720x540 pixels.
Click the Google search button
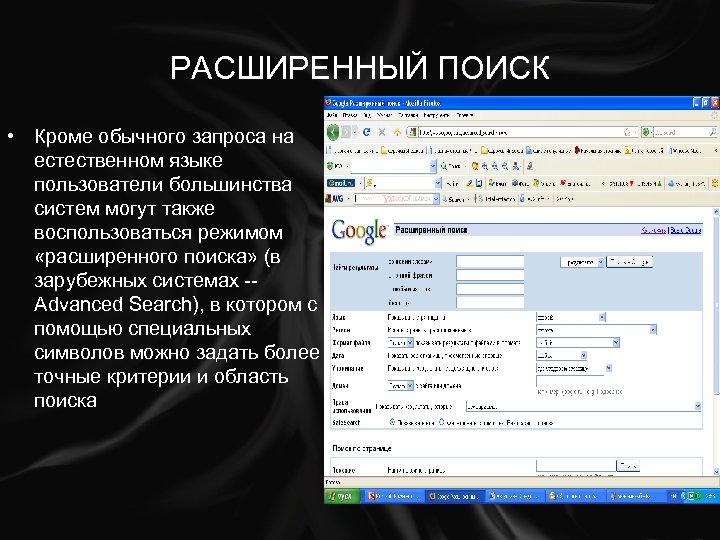tap(630, 262)
